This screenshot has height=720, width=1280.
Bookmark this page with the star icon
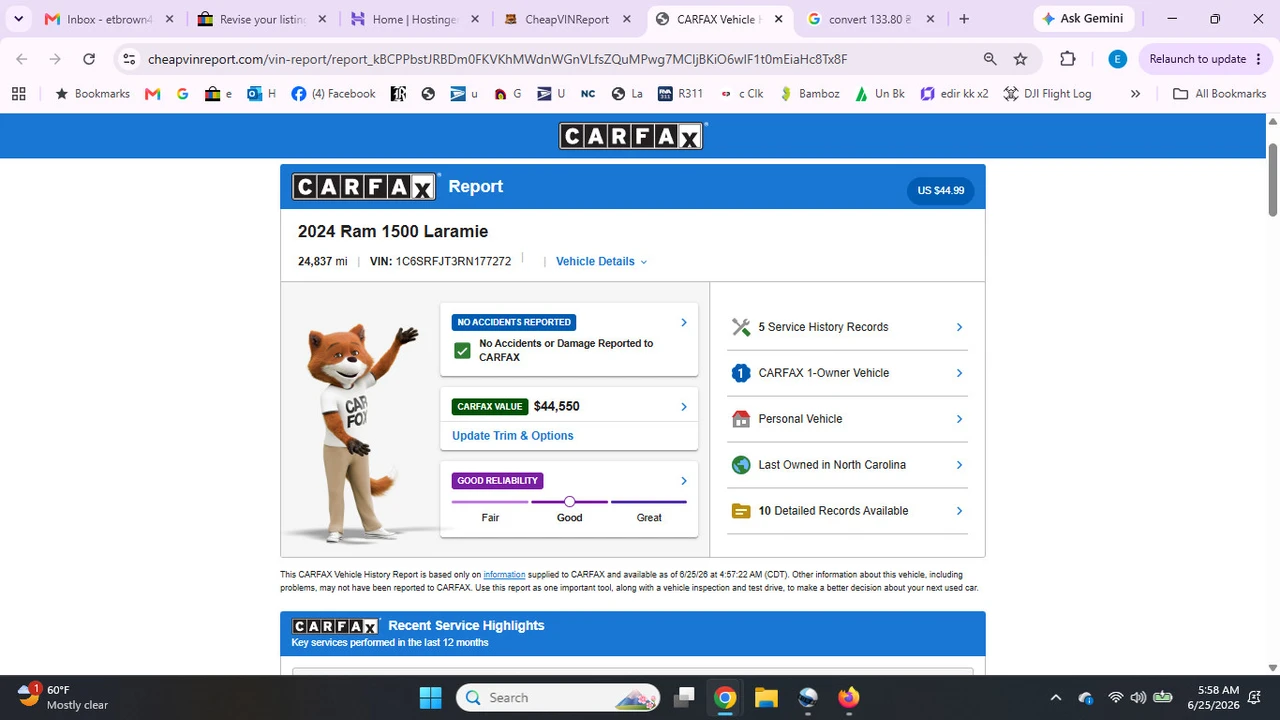click(x=1020, y=59)
